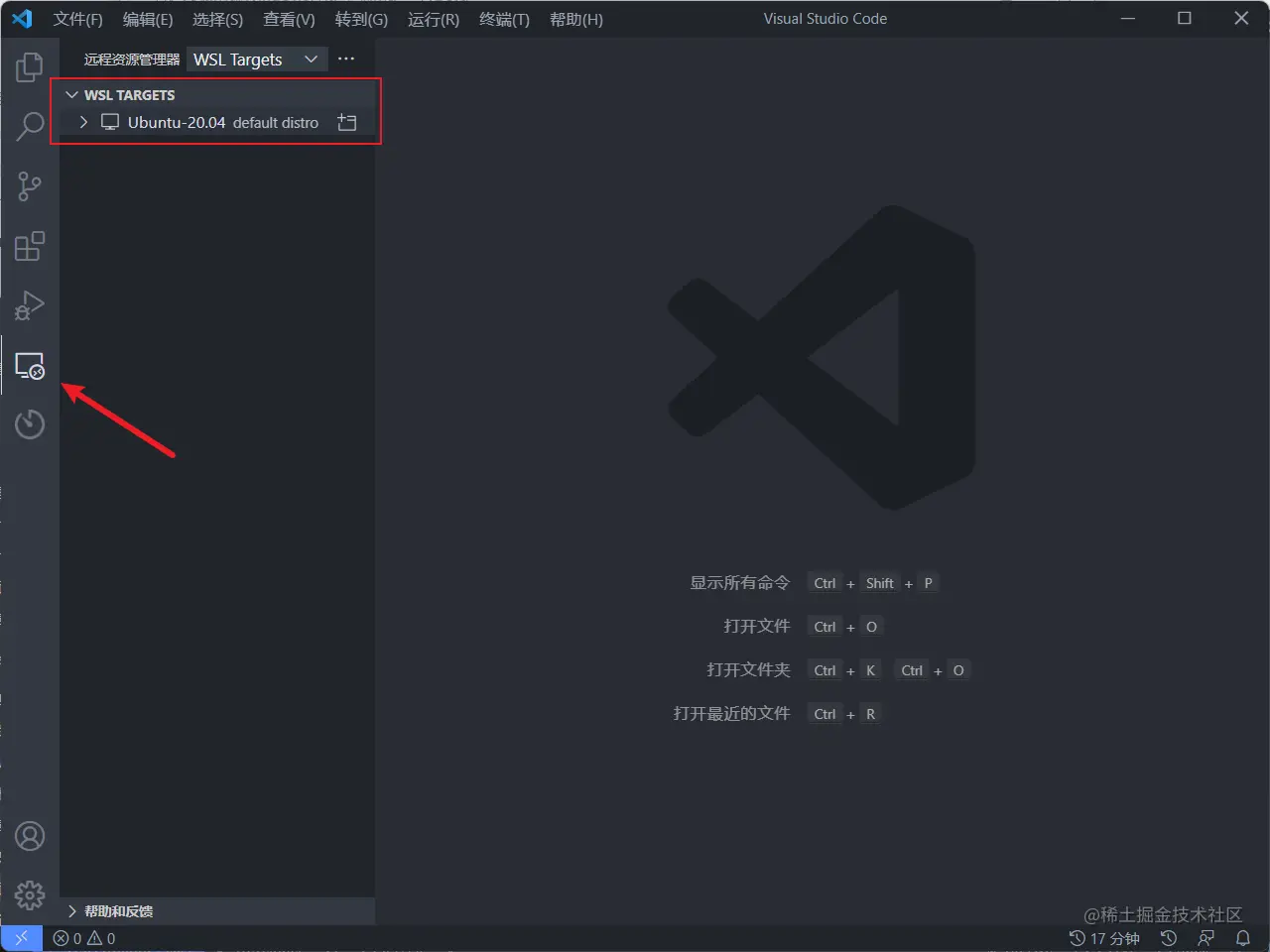Open the 终端(T) menu

click(504, 19)
